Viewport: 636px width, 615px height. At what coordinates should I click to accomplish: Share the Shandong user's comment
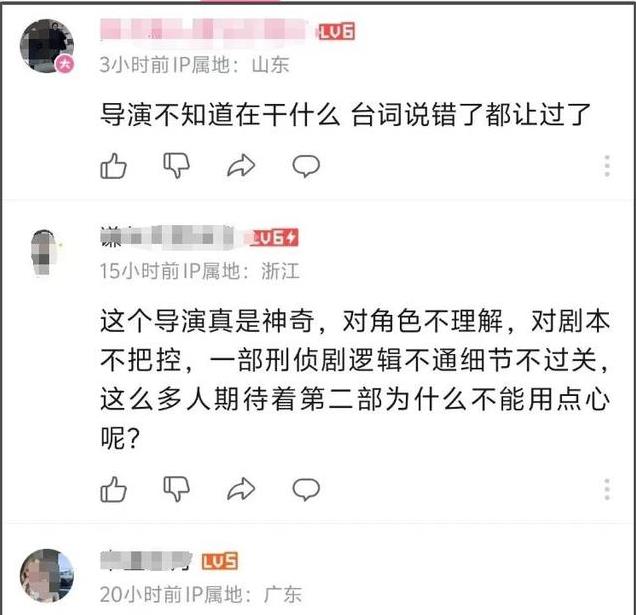click(241, 166)
